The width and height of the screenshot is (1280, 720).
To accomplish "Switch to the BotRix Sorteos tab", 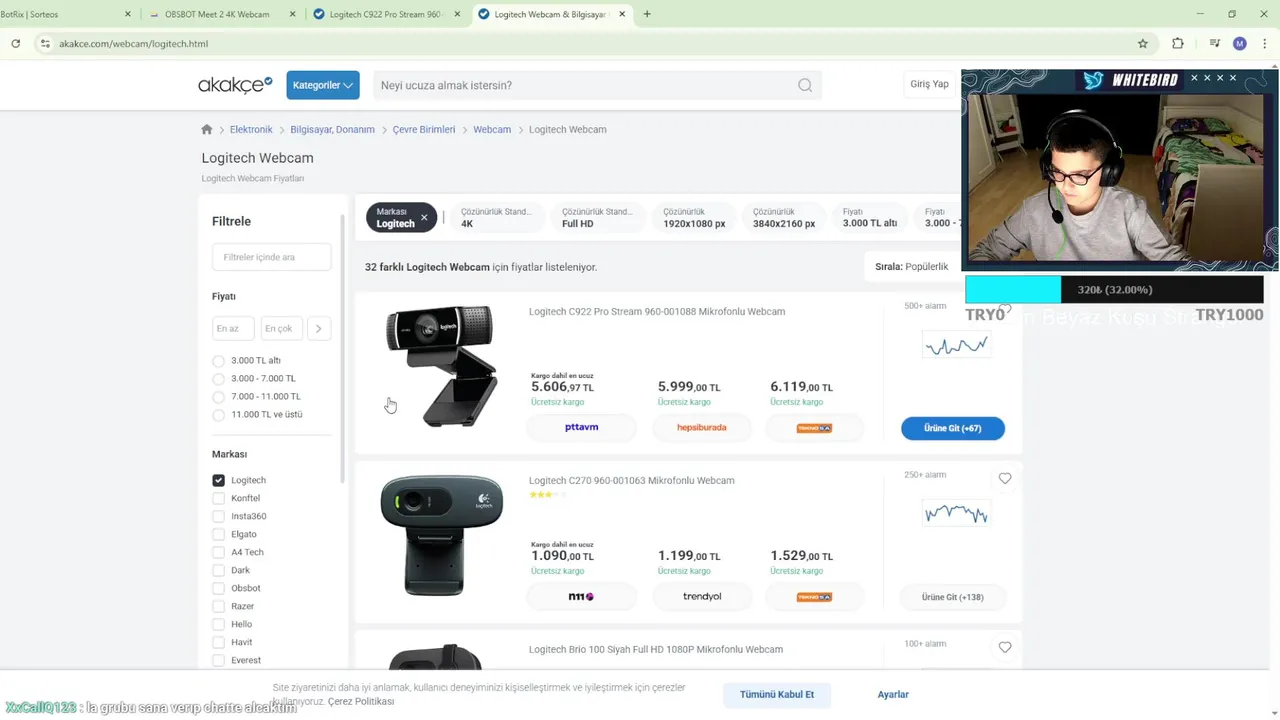I will point(60,14).
